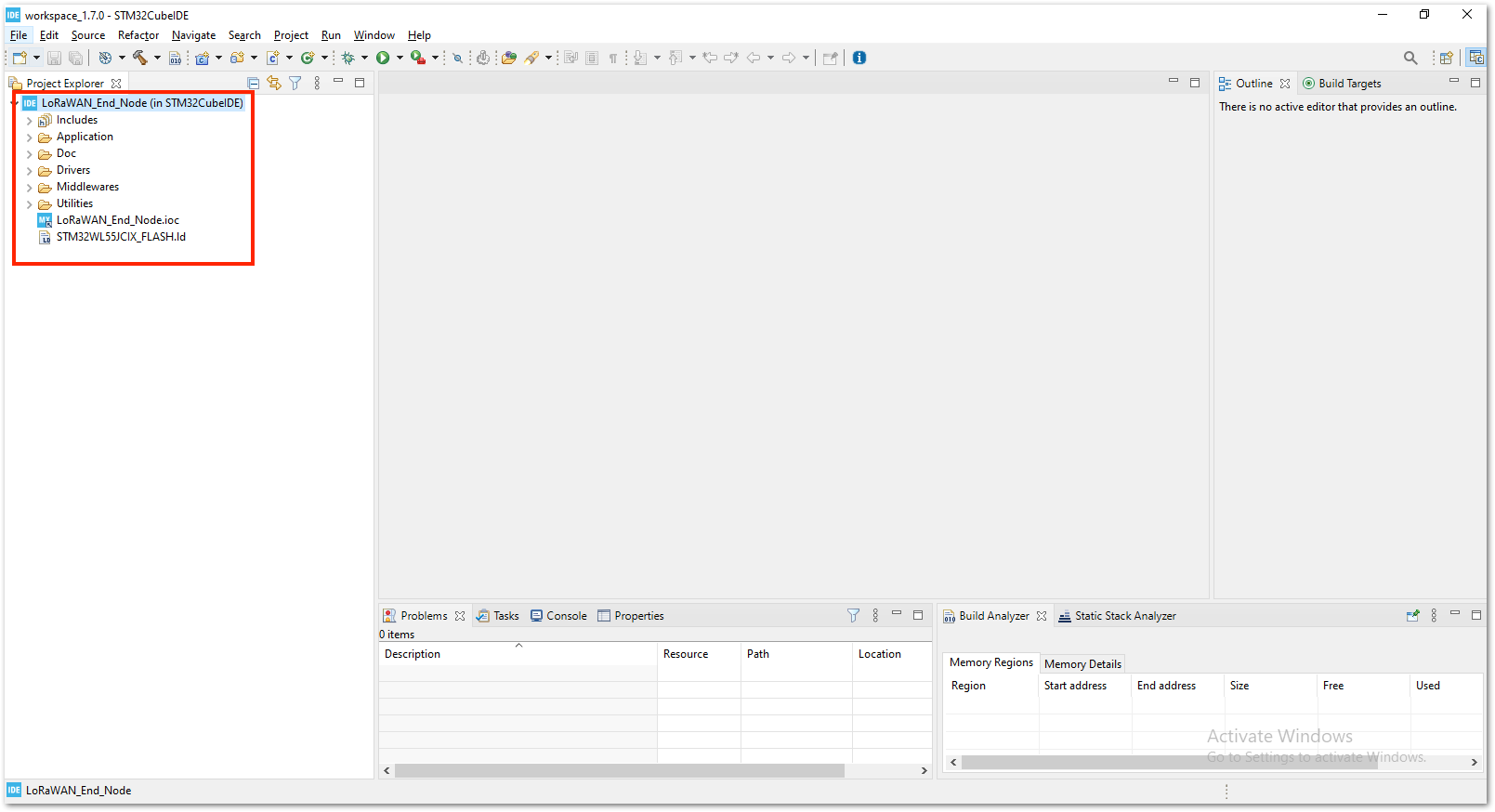Screen dimensions: 1495x812
Task: Click the Problems view filter icon
Action: tap(853, 615)
